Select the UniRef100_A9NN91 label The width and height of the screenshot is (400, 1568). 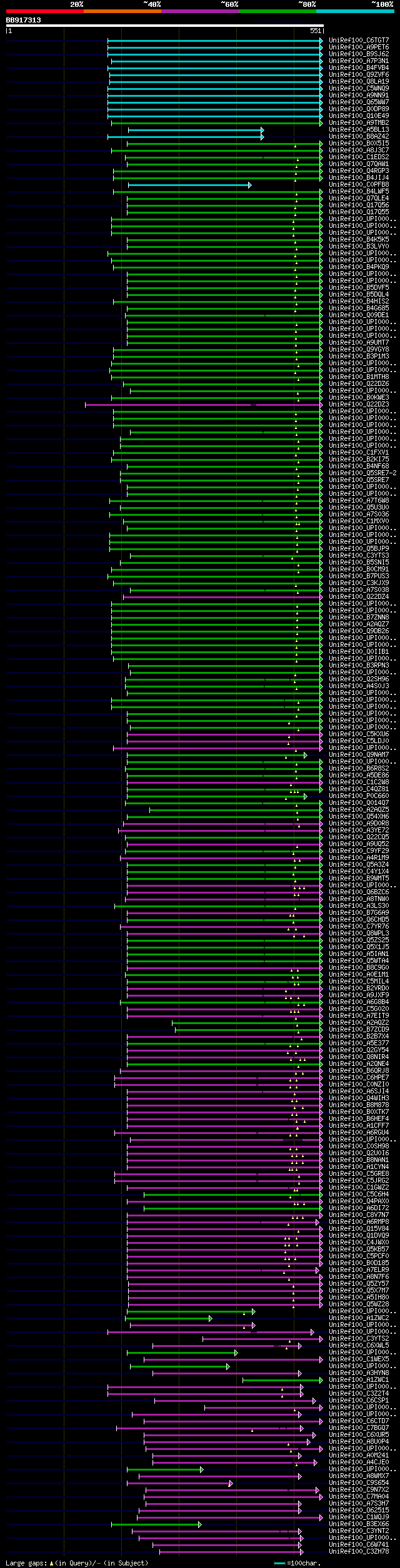[359, 96]
